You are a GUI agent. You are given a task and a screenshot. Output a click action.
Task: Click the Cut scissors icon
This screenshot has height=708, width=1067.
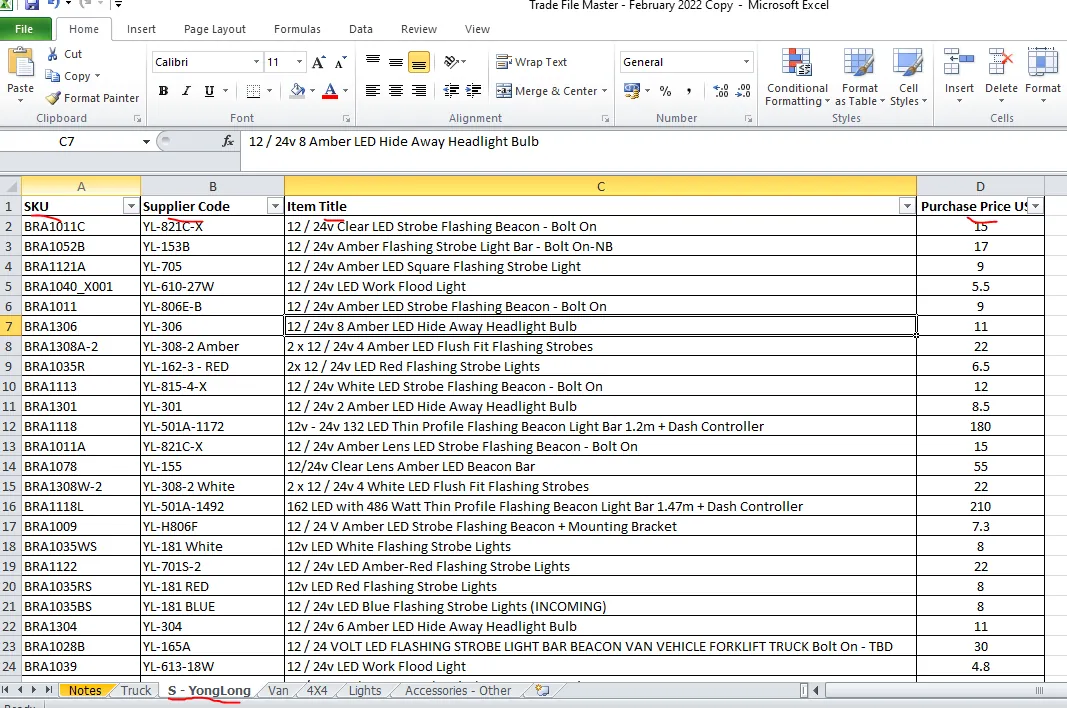click(52, 54)
